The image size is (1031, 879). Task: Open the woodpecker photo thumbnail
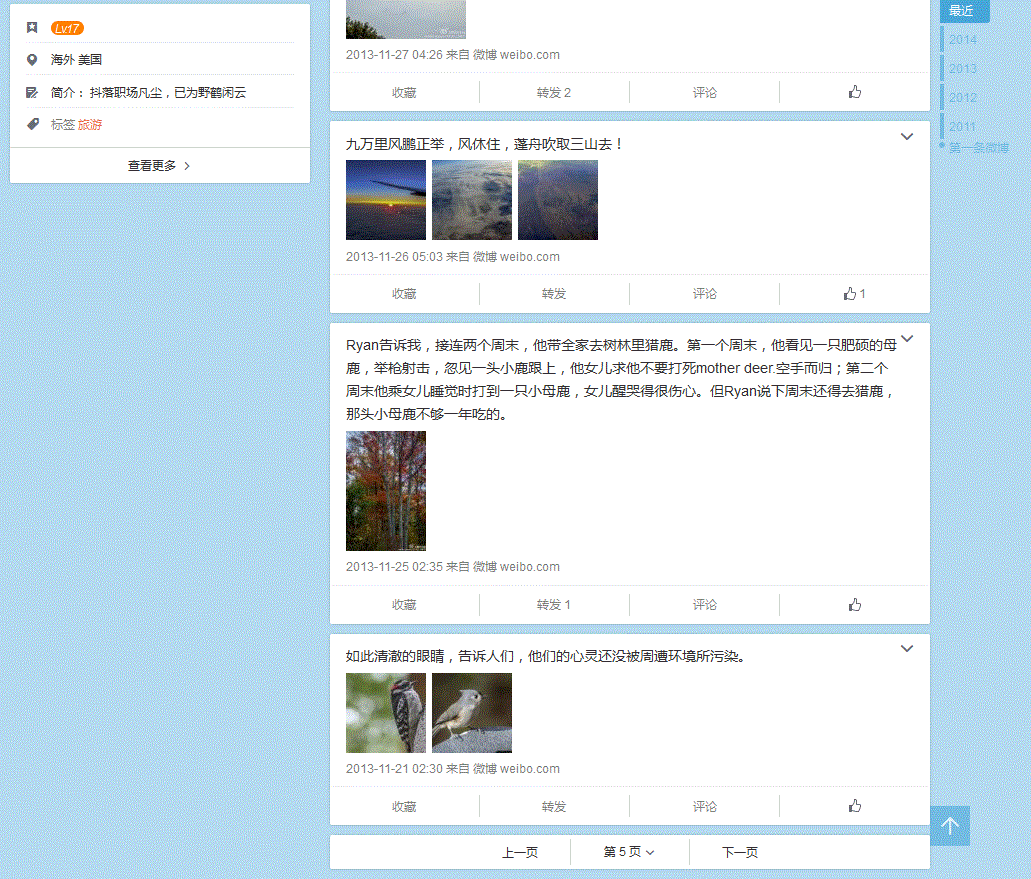386,713
